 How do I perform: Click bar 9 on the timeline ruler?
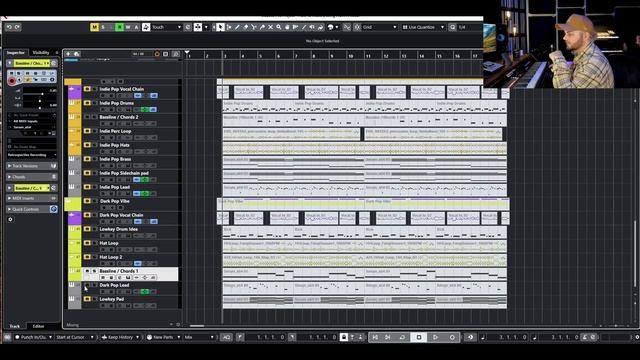332,56
